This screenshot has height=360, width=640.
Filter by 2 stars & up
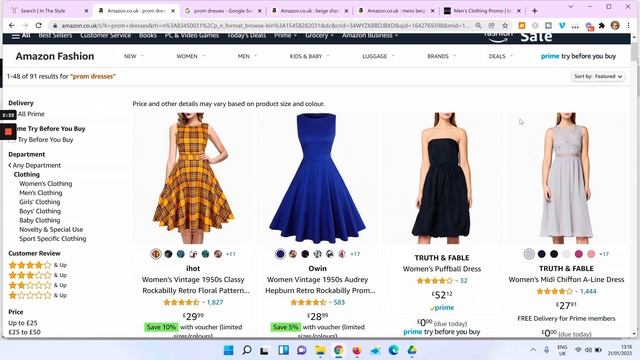(38, 285)
